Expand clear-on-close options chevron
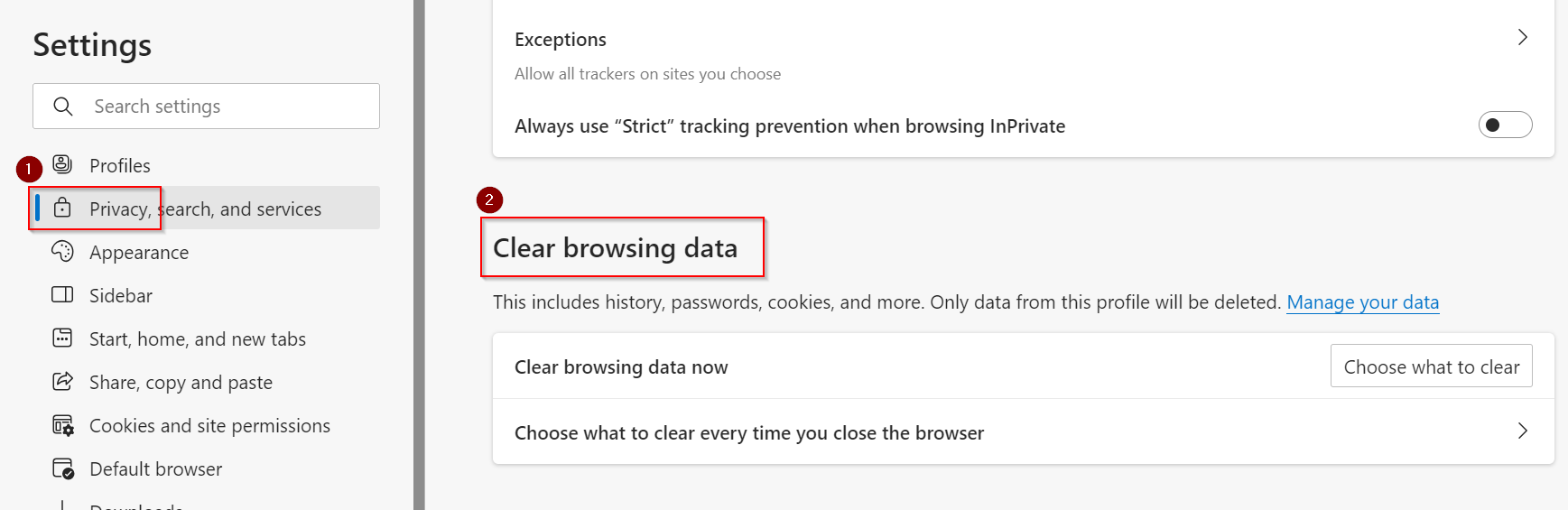Viewport: 1568px width, 510px height. 1522,431
